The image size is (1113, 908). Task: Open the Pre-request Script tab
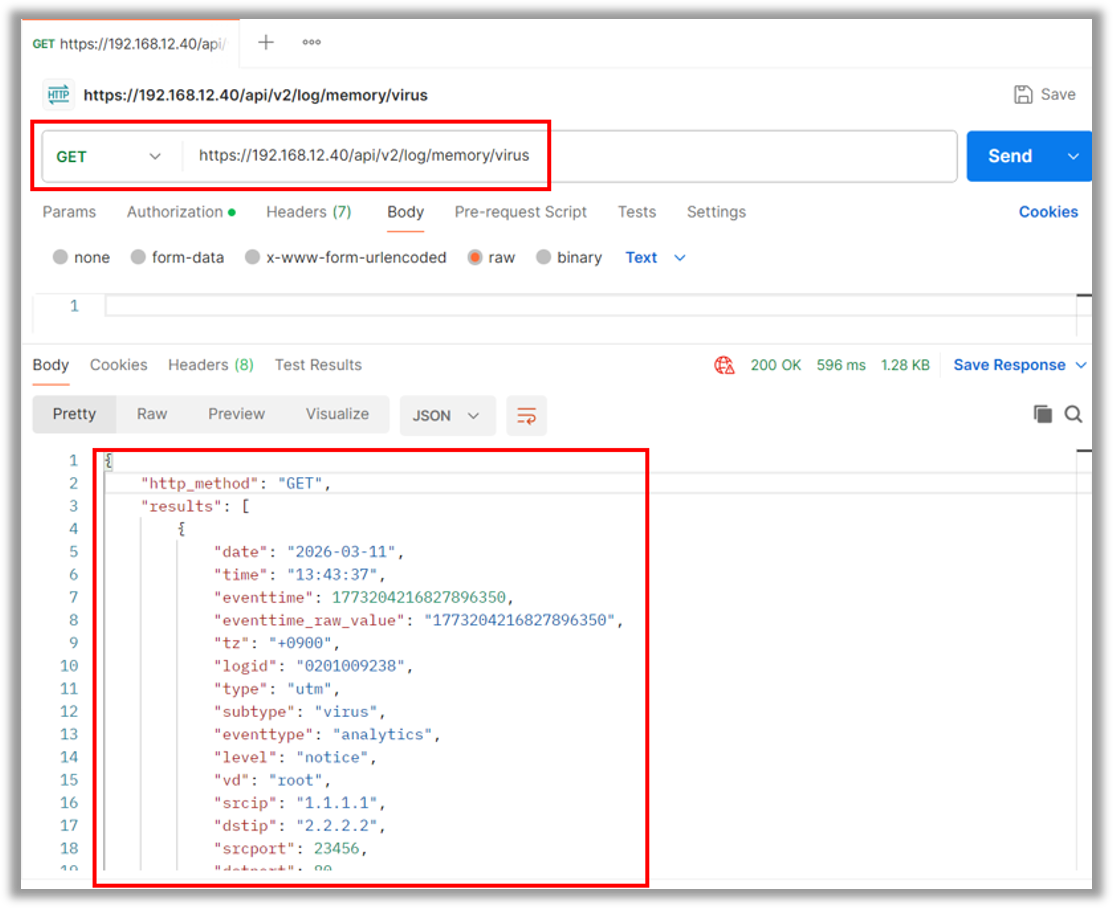point(520,212)
